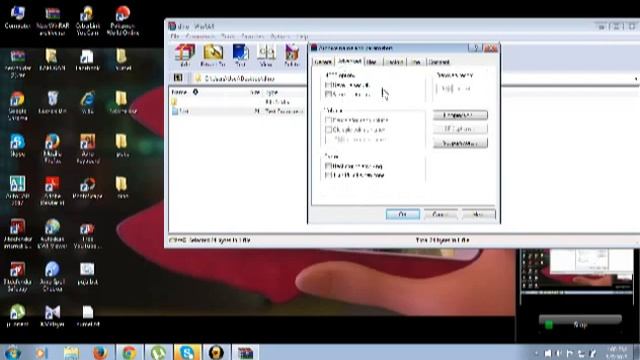The image size is (640, 360).
Task: Click the Add toolbar icon in WinRAR
Action: tap(184, 56)
